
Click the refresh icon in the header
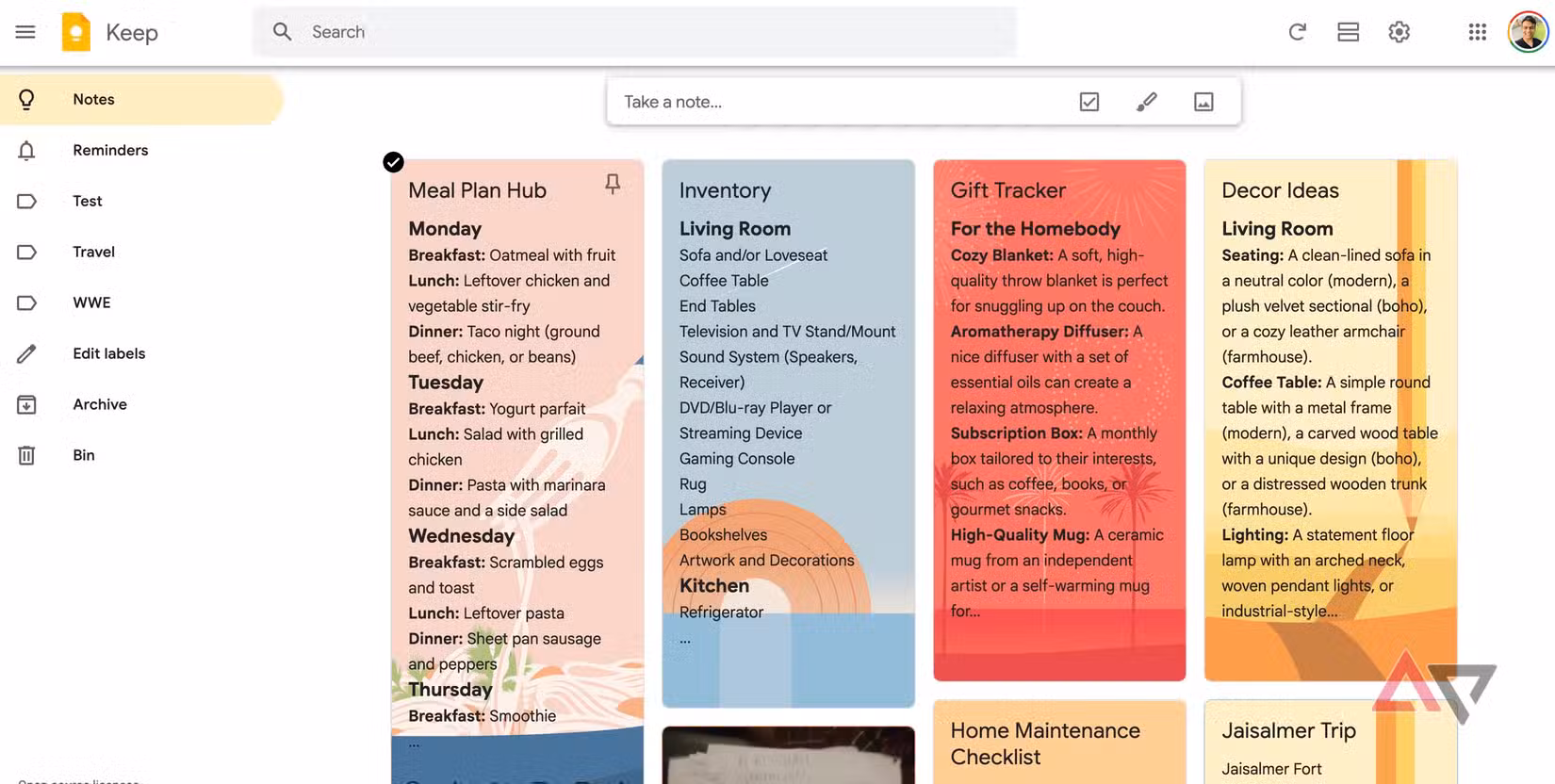(x=1298, y=32)
